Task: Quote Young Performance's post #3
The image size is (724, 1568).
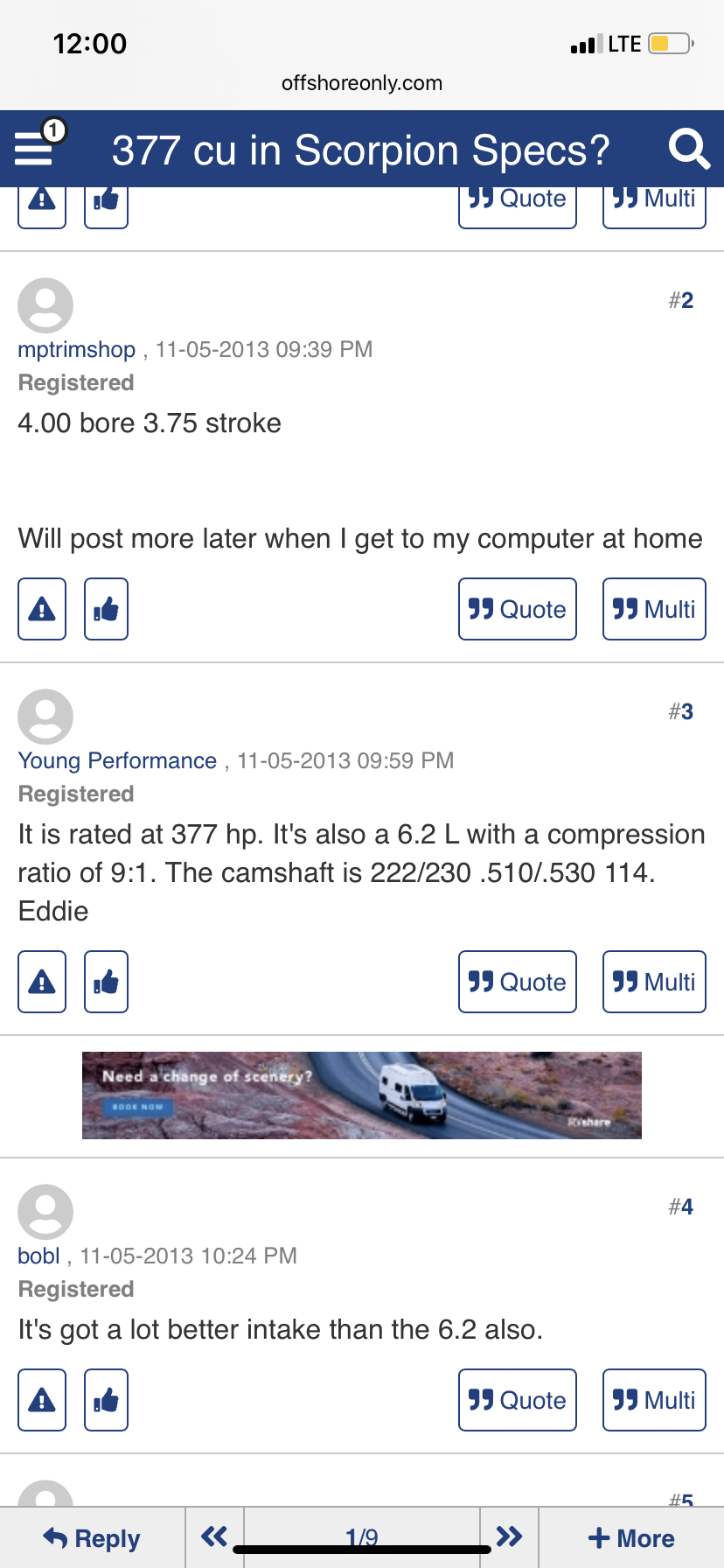Action: click(518, 982)
